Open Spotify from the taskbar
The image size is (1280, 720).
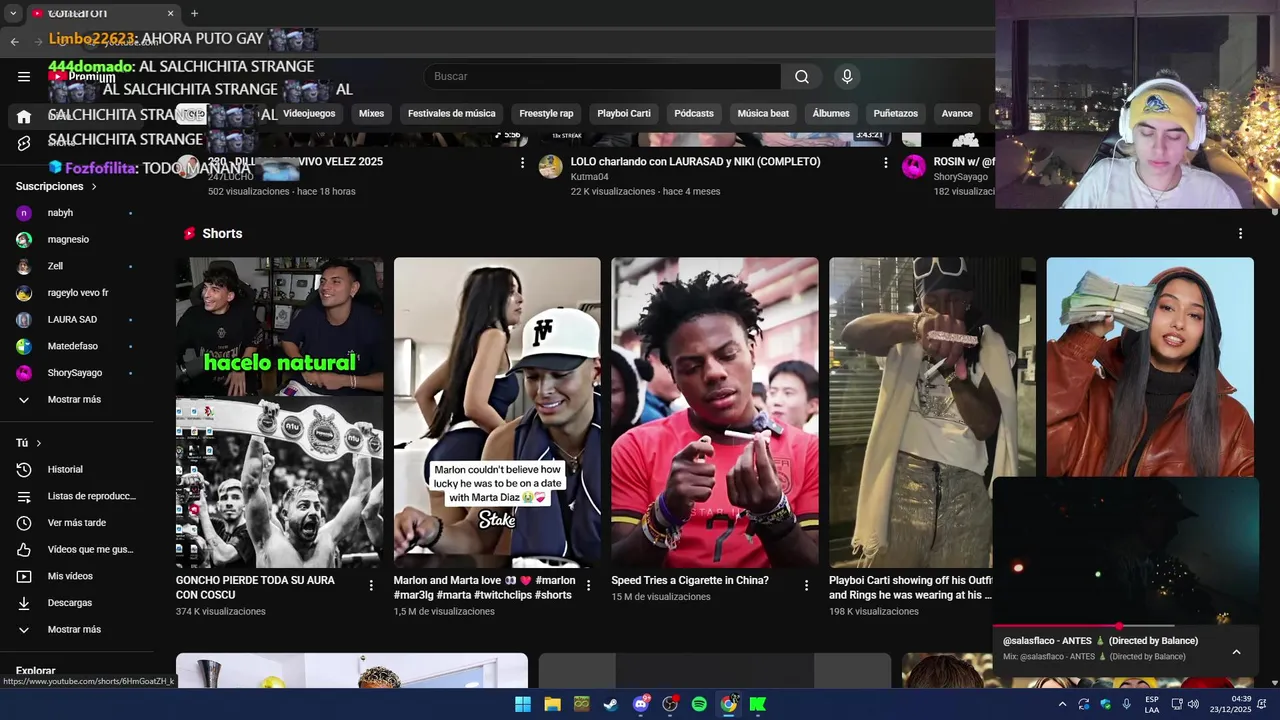[x=699, y=704]
